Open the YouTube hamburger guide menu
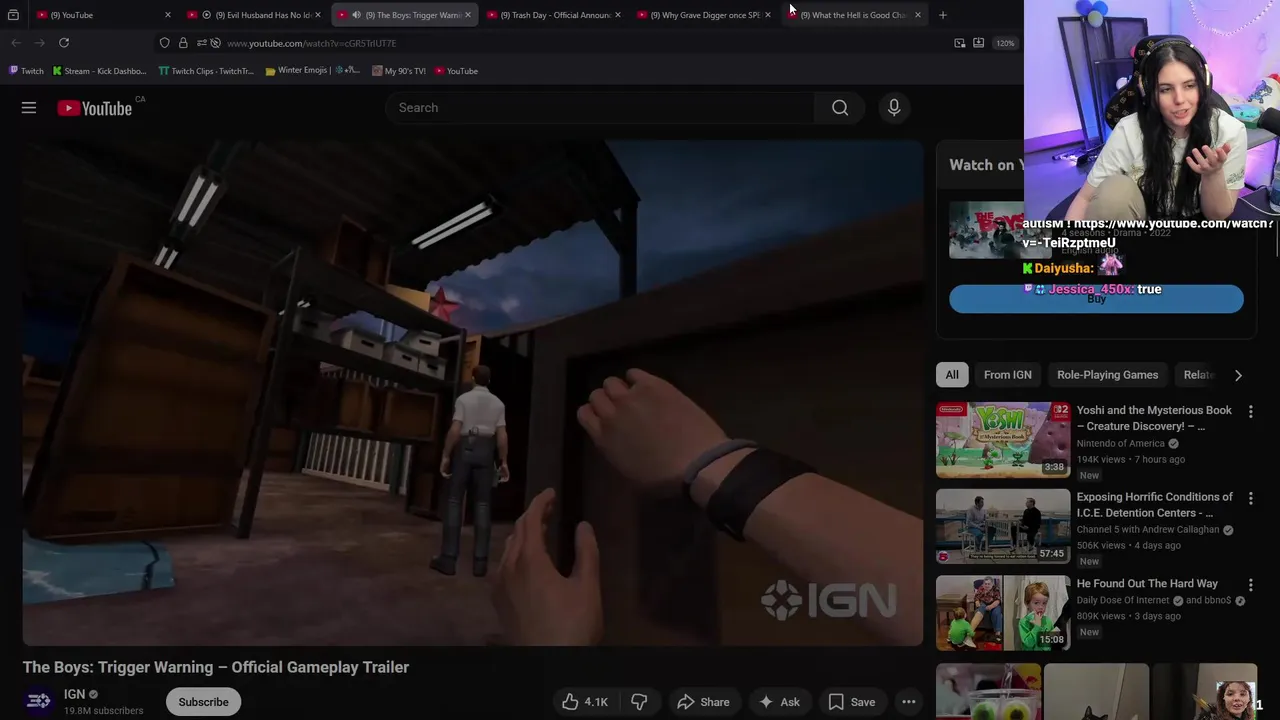Screen dimensions: 1280x720 tap(29, 108)
